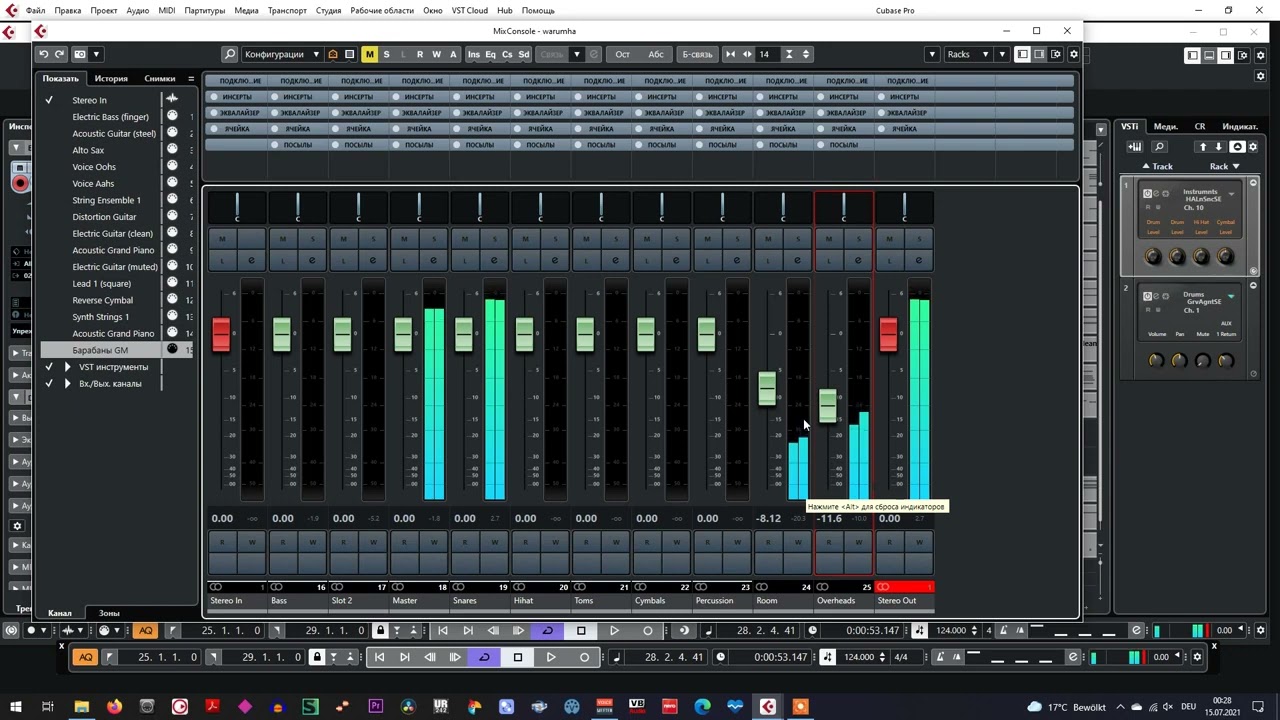Toggle AQ auto quantize in lower transport

pos(85,657)
